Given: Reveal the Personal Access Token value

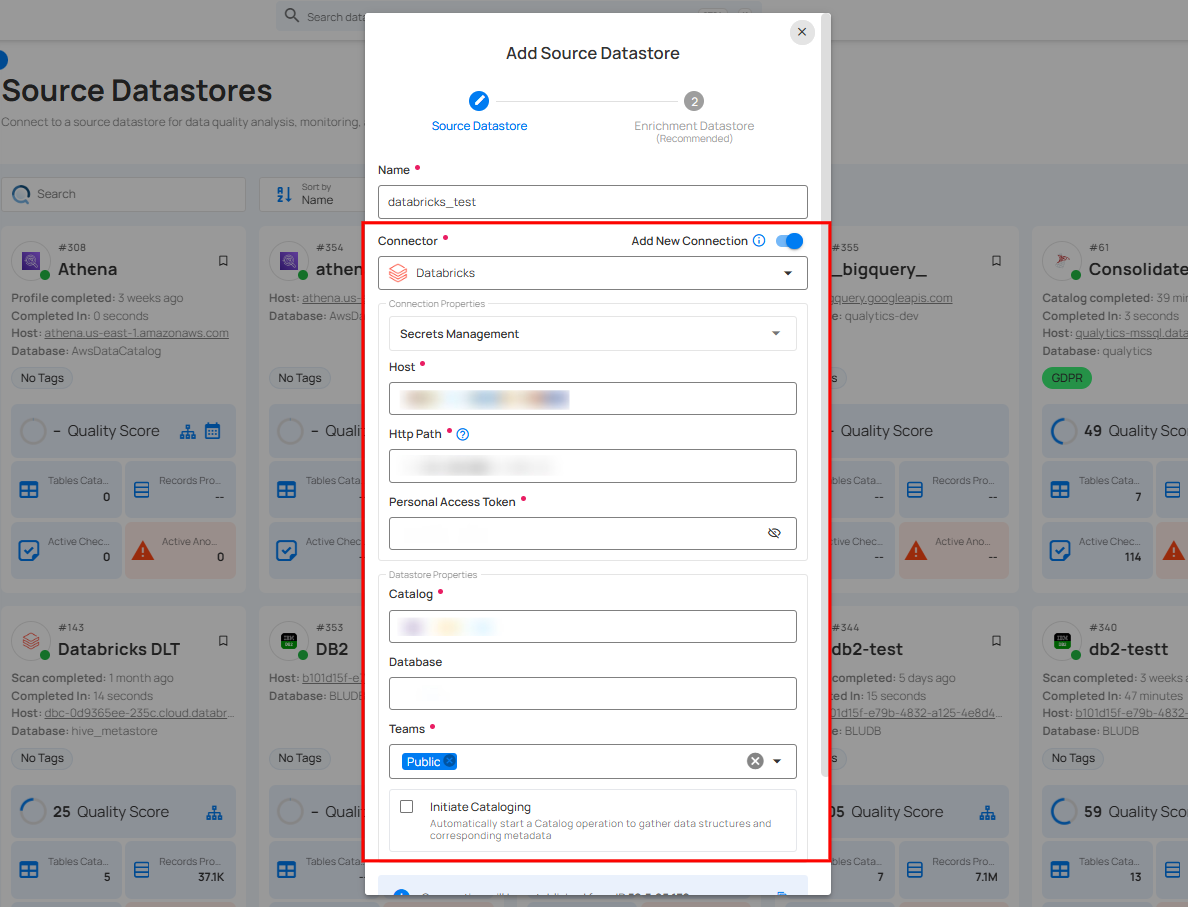Looking at the screenshot, I should point(774,533).
